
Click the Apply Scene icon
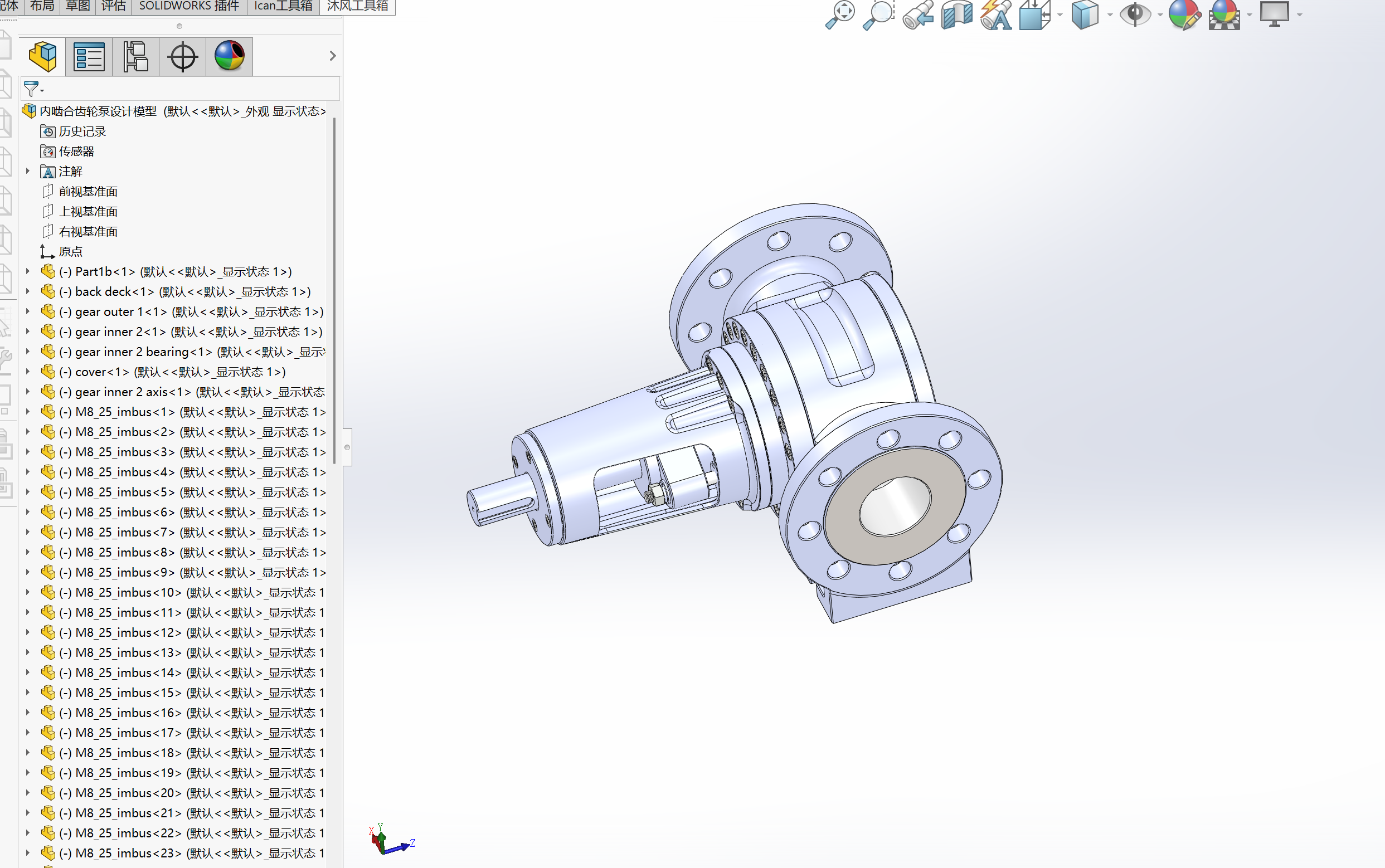[1224, 14]
